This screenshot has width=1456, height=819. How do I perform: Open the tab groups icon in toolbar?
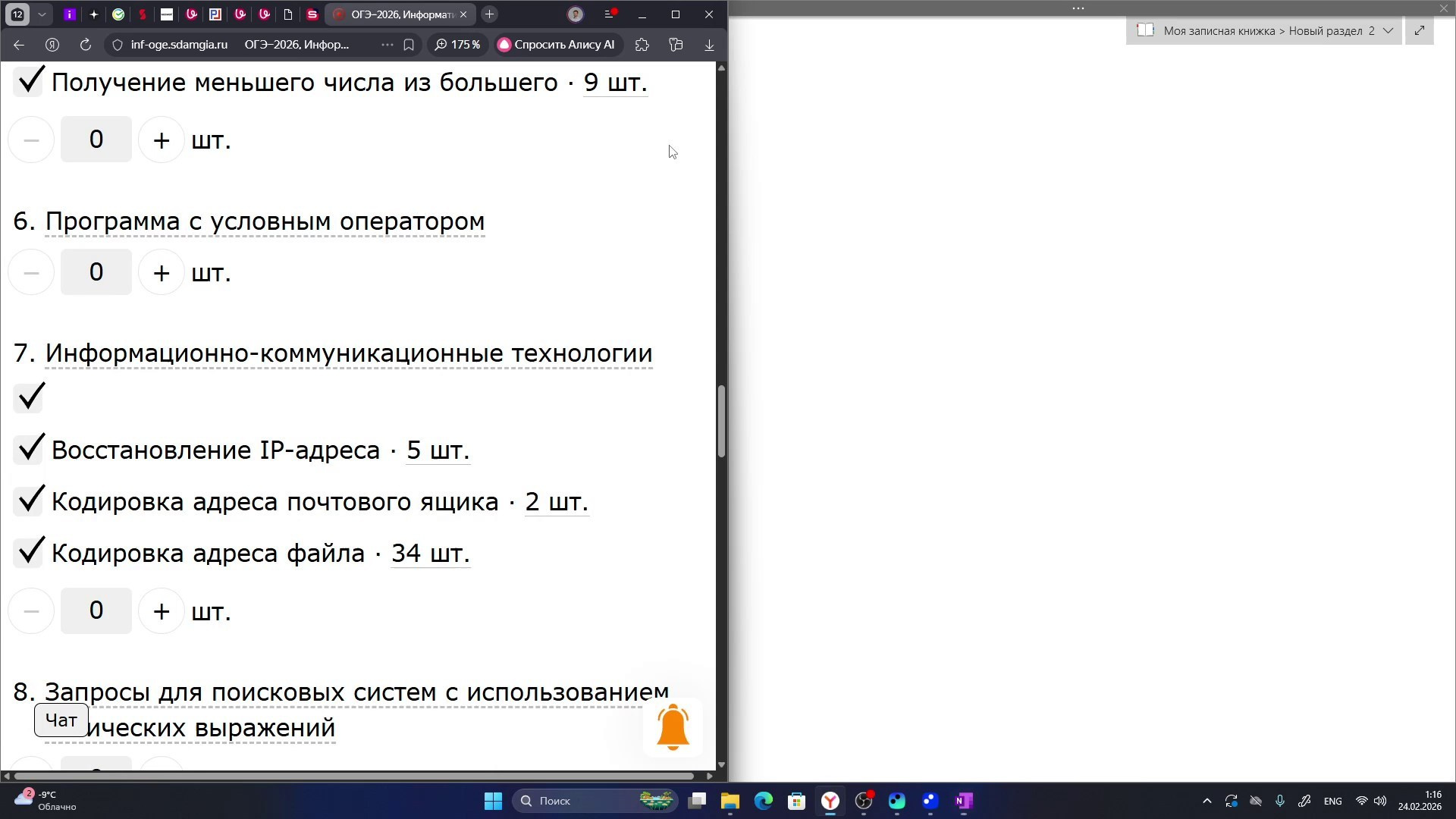click(676, 45)
